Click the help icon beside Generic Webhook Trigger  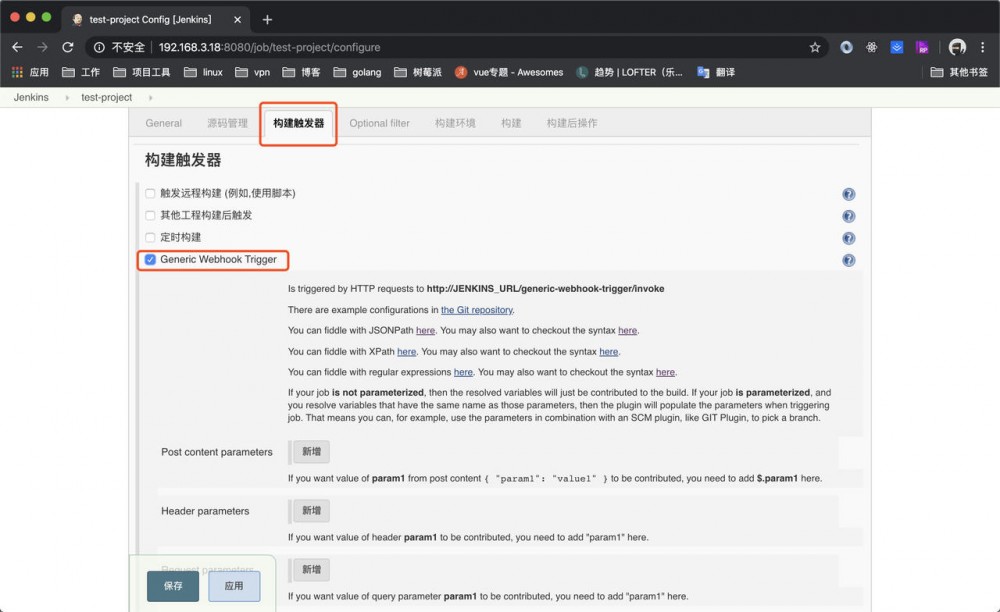click(848, 260)
